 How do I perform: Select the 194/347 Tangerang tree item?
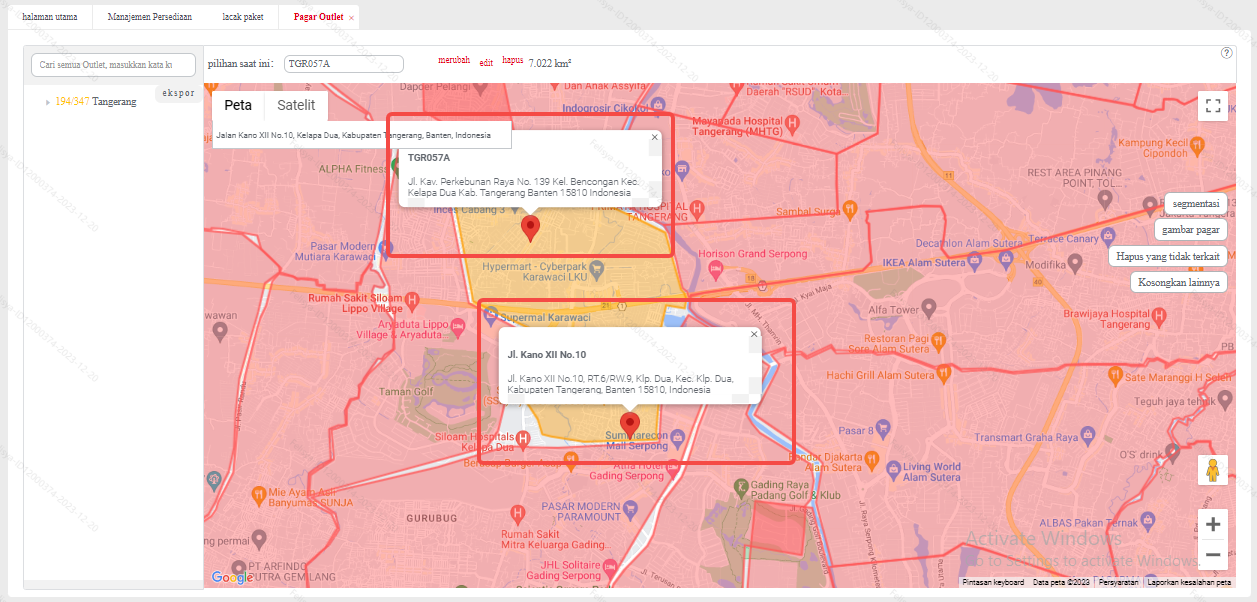pyautogui.click(x=95, y=102)
